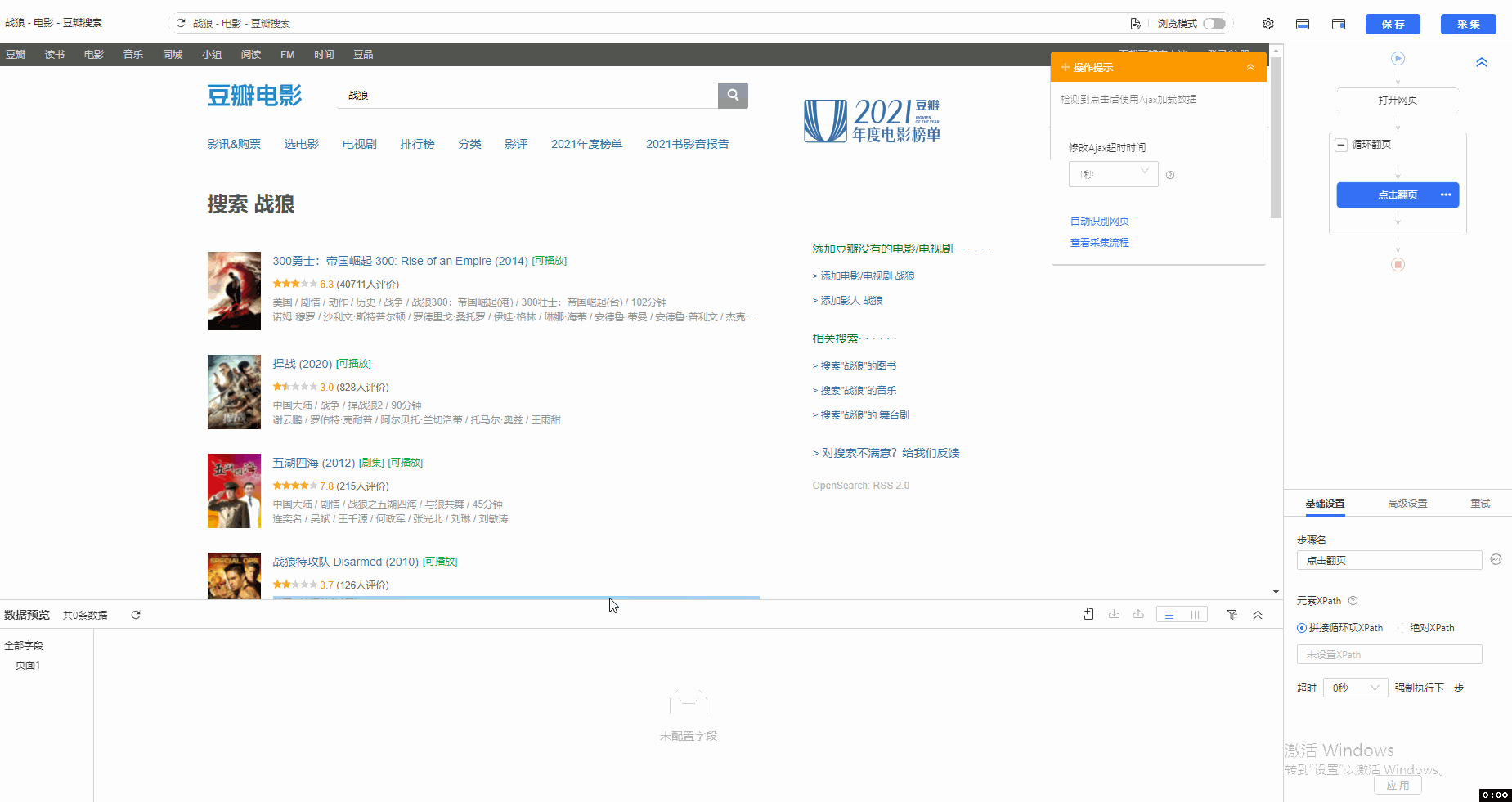Click help icon next to 元素XPath

pos(1353,600)
